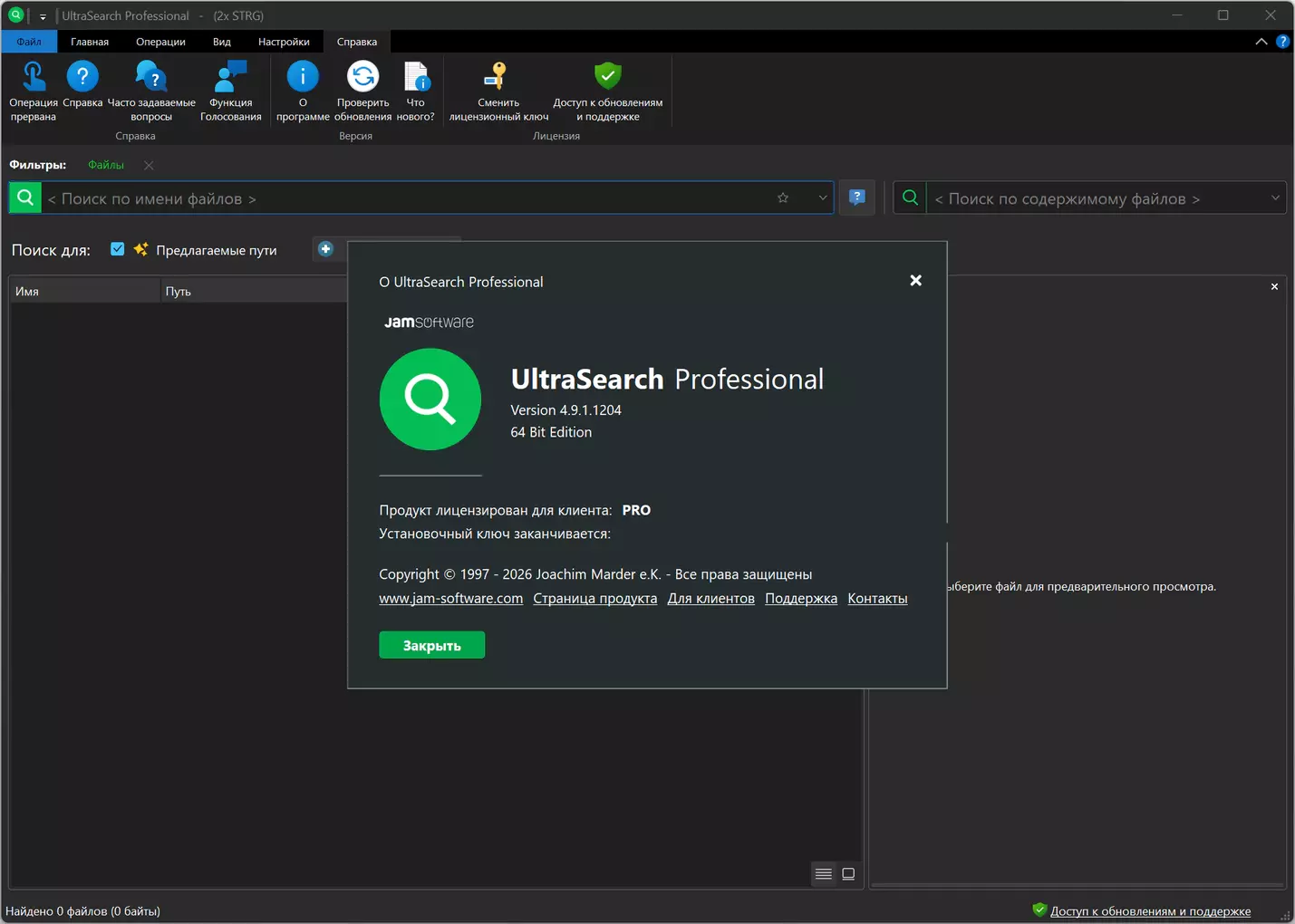Switch to the thumbnail view toggle
Image resolution: width=1295 pixels, height=924 pixels.
click(848, 874)
